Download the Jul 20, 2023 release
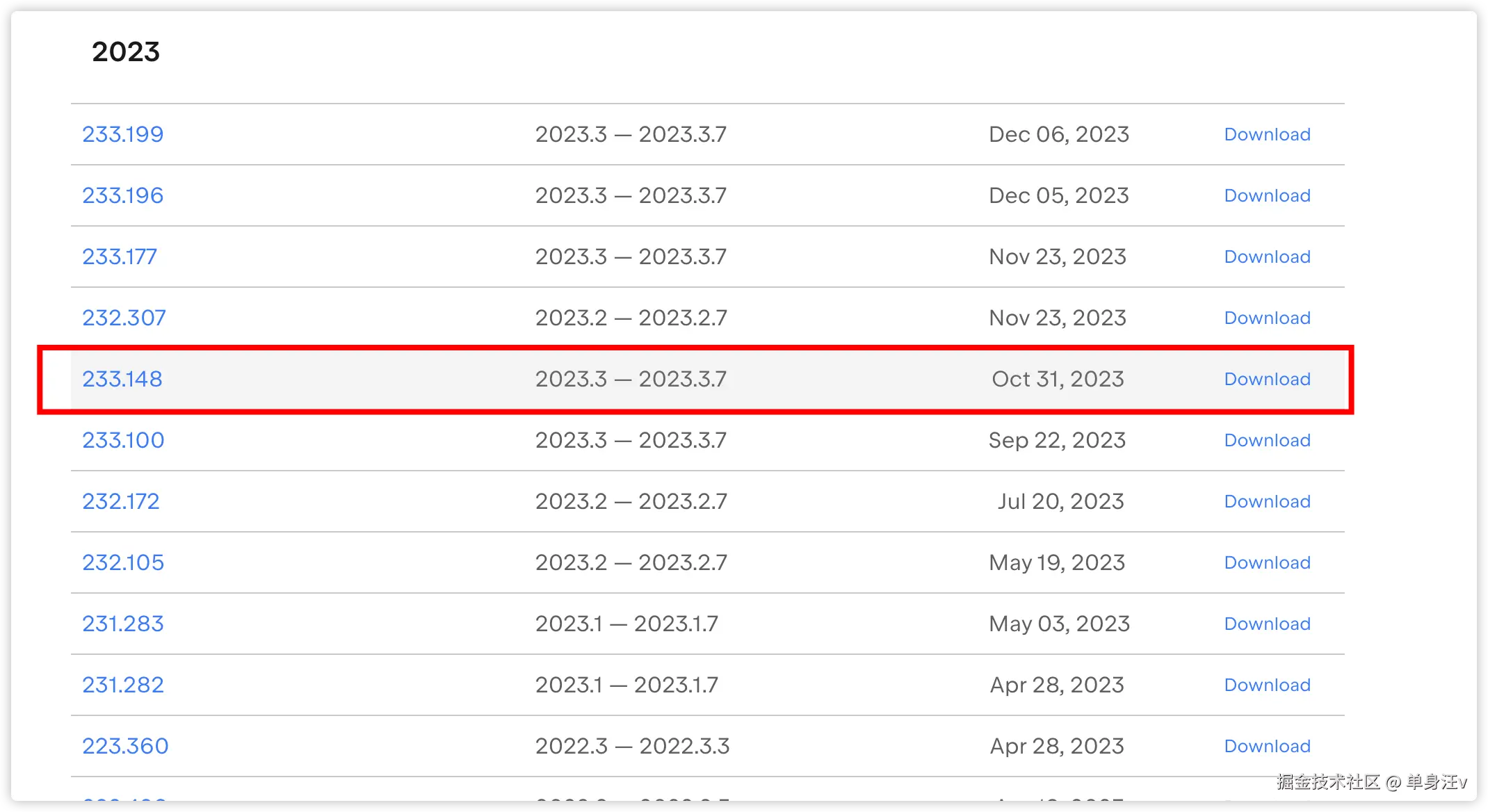The width and height of the screenshot is (1488, 812). click(x=1266, y=501)
